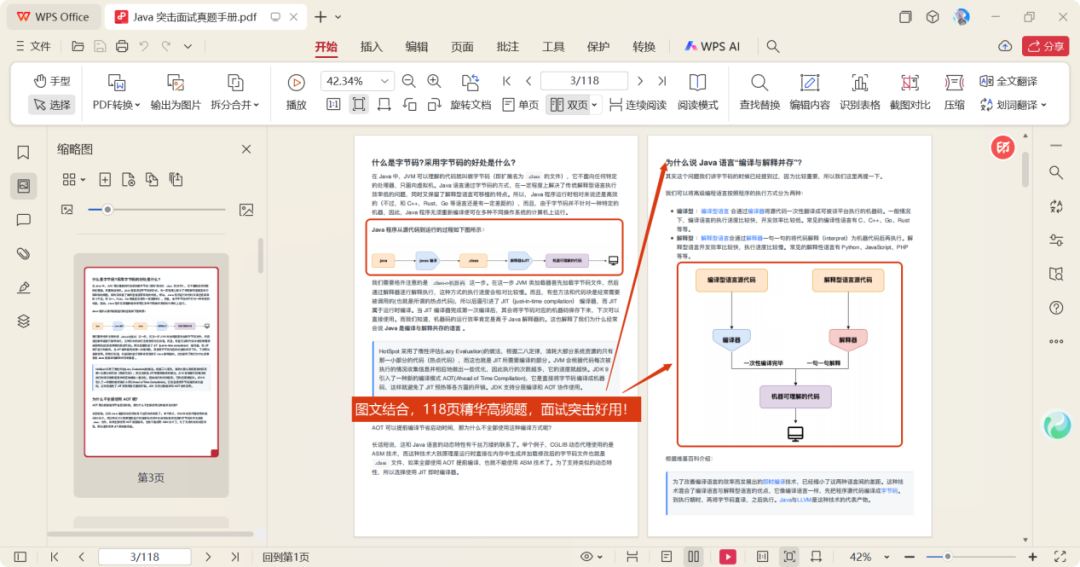This screenshot has width=1080, height=567.
Task: Toggle 双页 two-page layout
Action: click(569, 105)
